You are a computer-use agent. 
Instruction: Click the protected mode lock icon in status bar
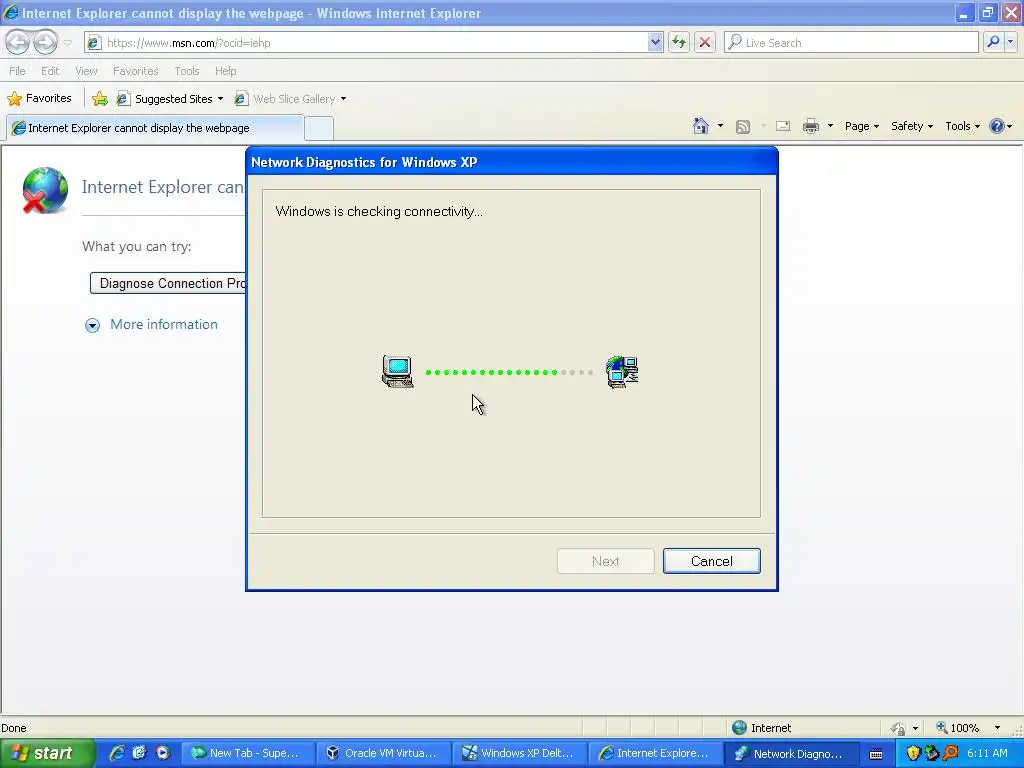pyautogui.click(x=899, y=728)
